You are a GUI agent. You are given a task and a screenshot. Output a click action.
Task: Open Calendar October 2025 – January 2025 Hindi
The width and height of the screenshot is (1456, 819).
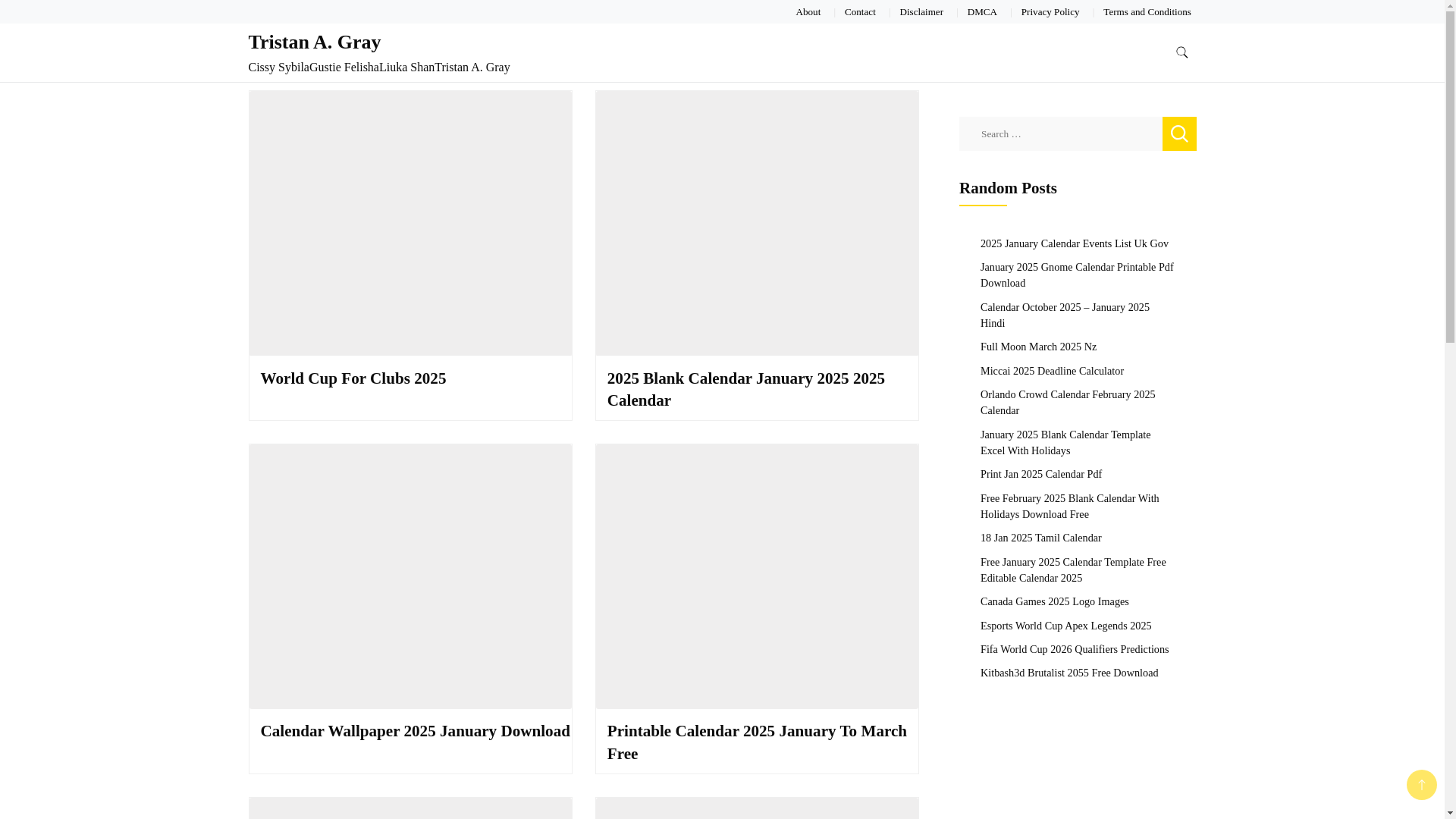pyautogui.click(x=1065, y=315)
